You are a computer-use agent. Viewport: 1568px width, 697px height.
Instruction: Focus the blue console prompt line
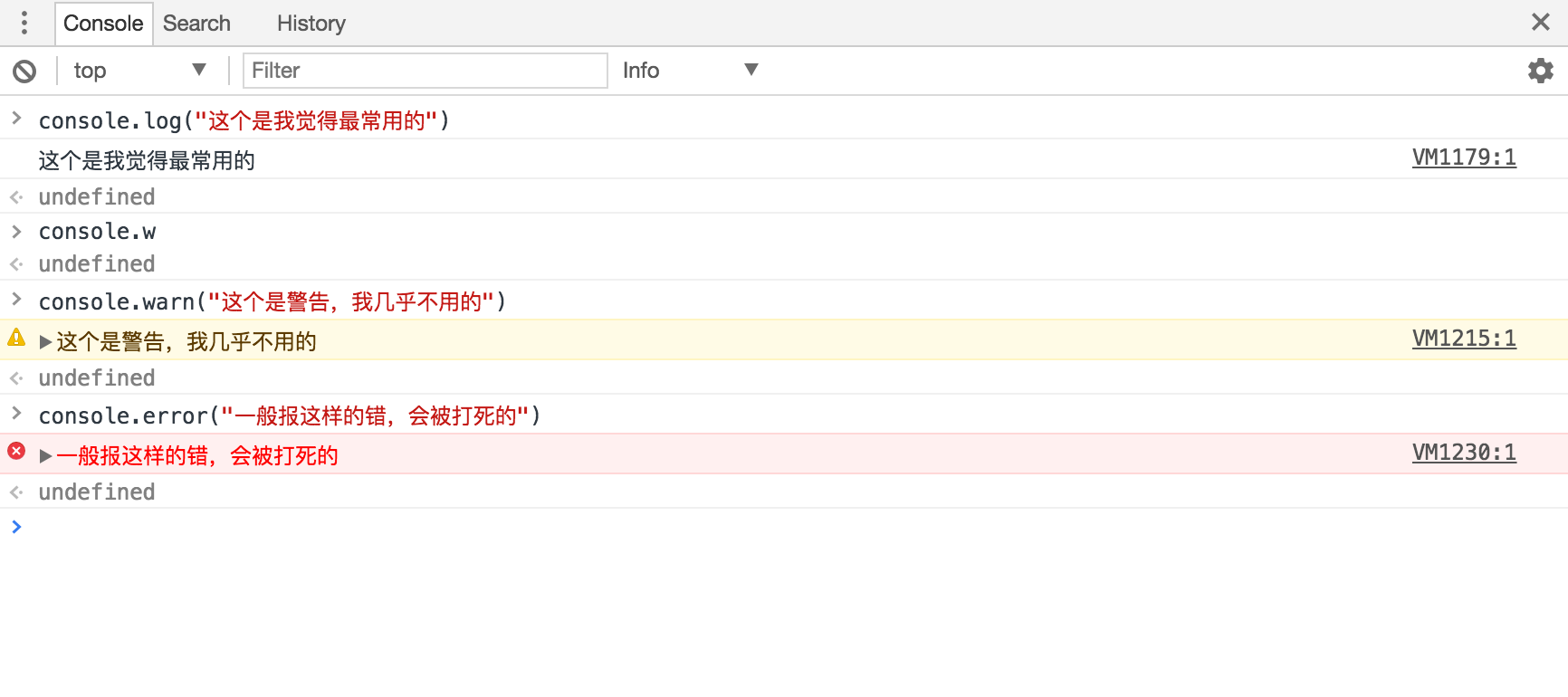click(784, 527)
